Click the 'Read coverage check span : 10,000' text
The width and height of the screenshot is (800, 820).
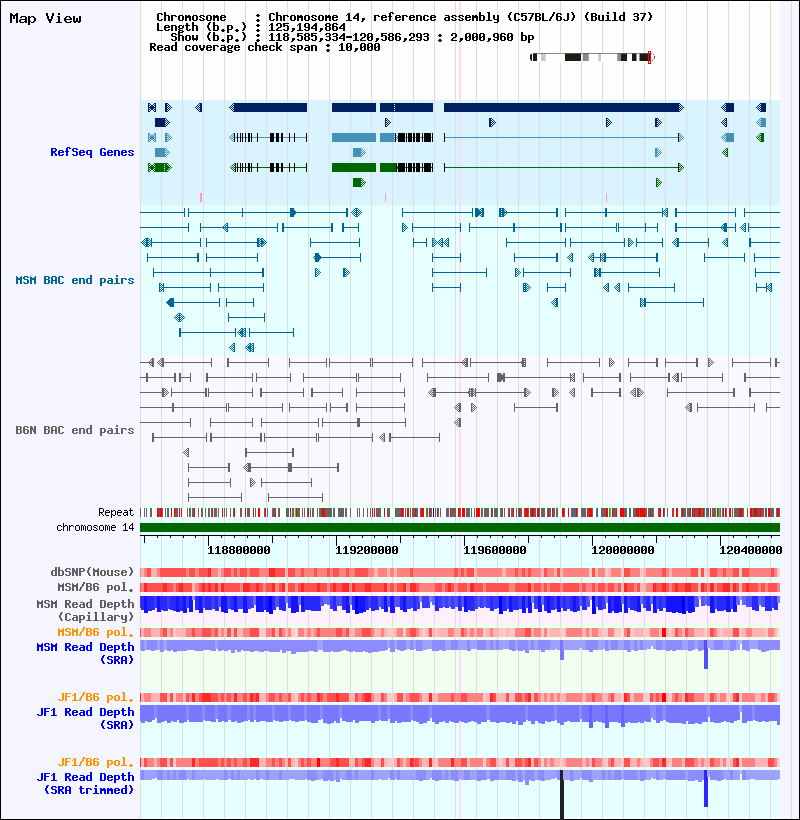[x=265, y=47]
